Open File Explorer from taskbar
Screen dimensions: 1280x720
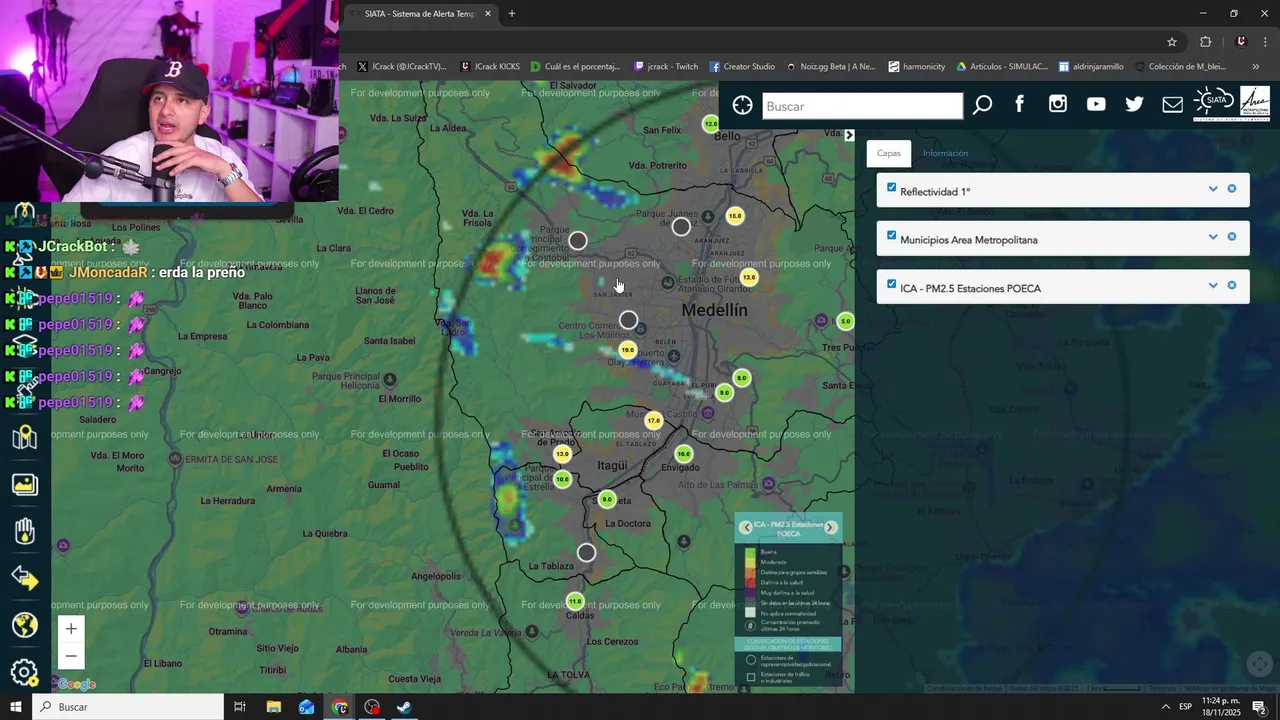(x=273, y=707)
